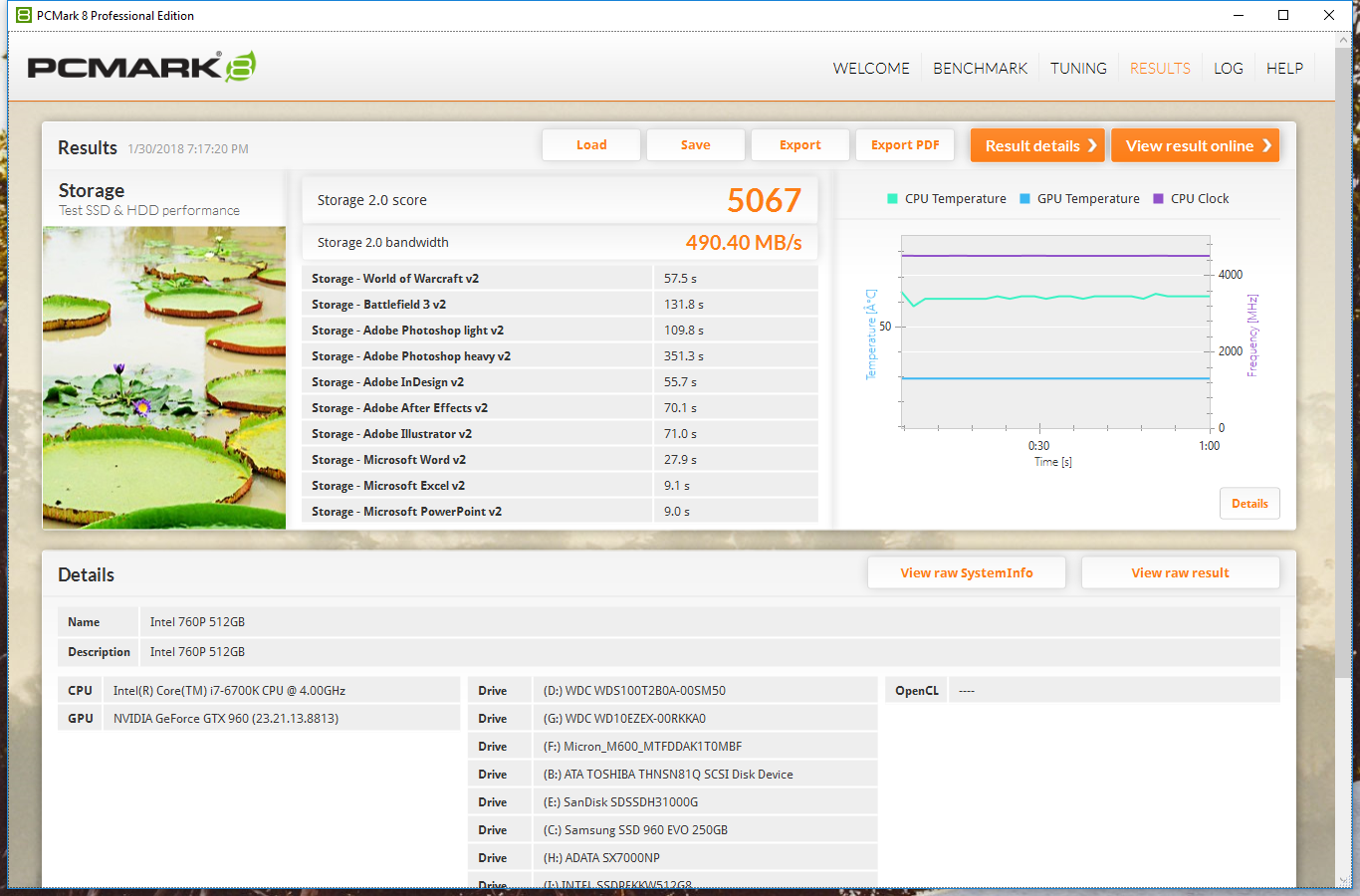View raw SystemInfo data
This screenshot has height=896, width=1360.
(966, 573)
